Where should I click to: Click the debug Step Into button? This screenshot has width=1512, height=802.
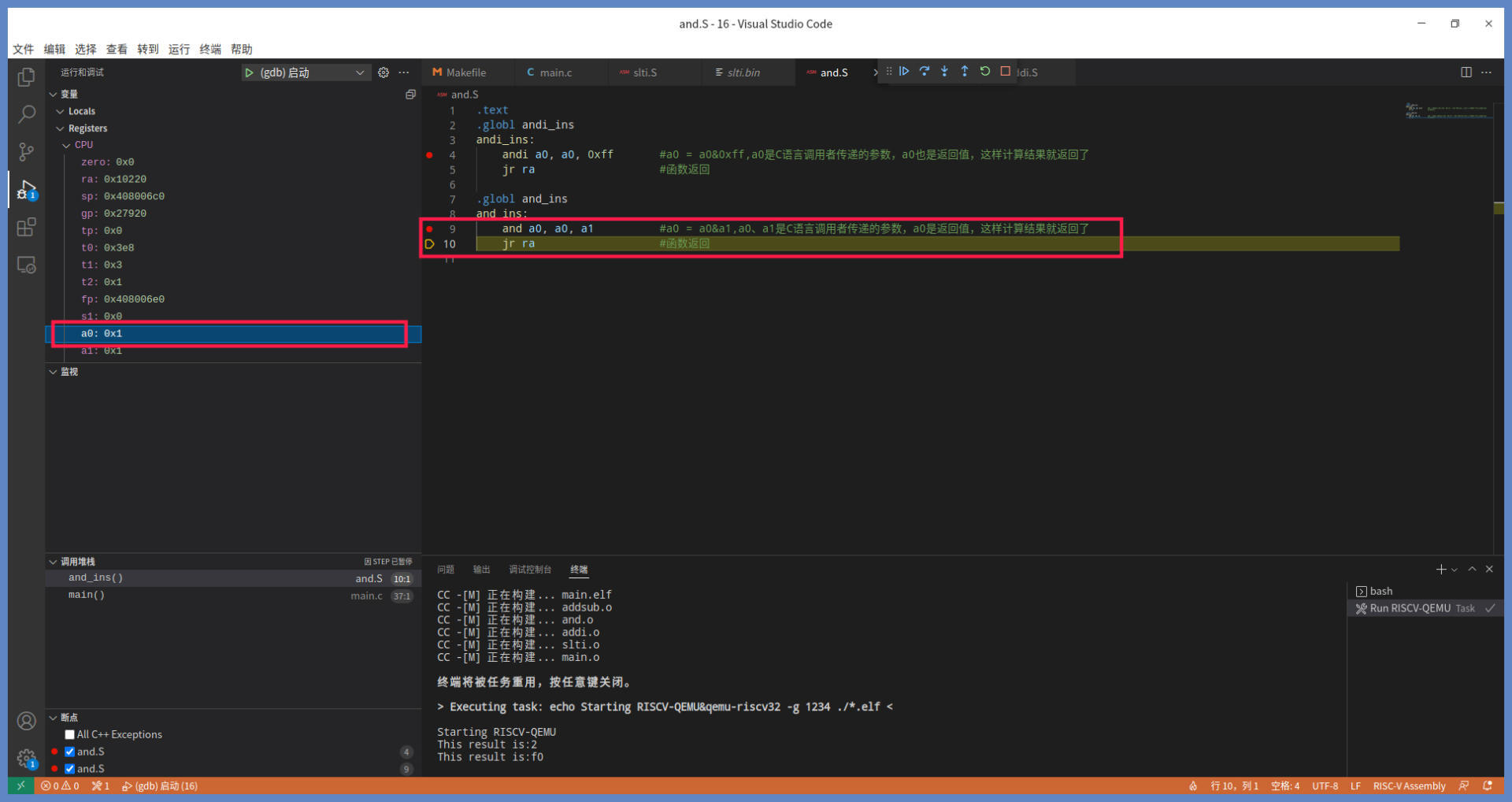tap(944, 72)
